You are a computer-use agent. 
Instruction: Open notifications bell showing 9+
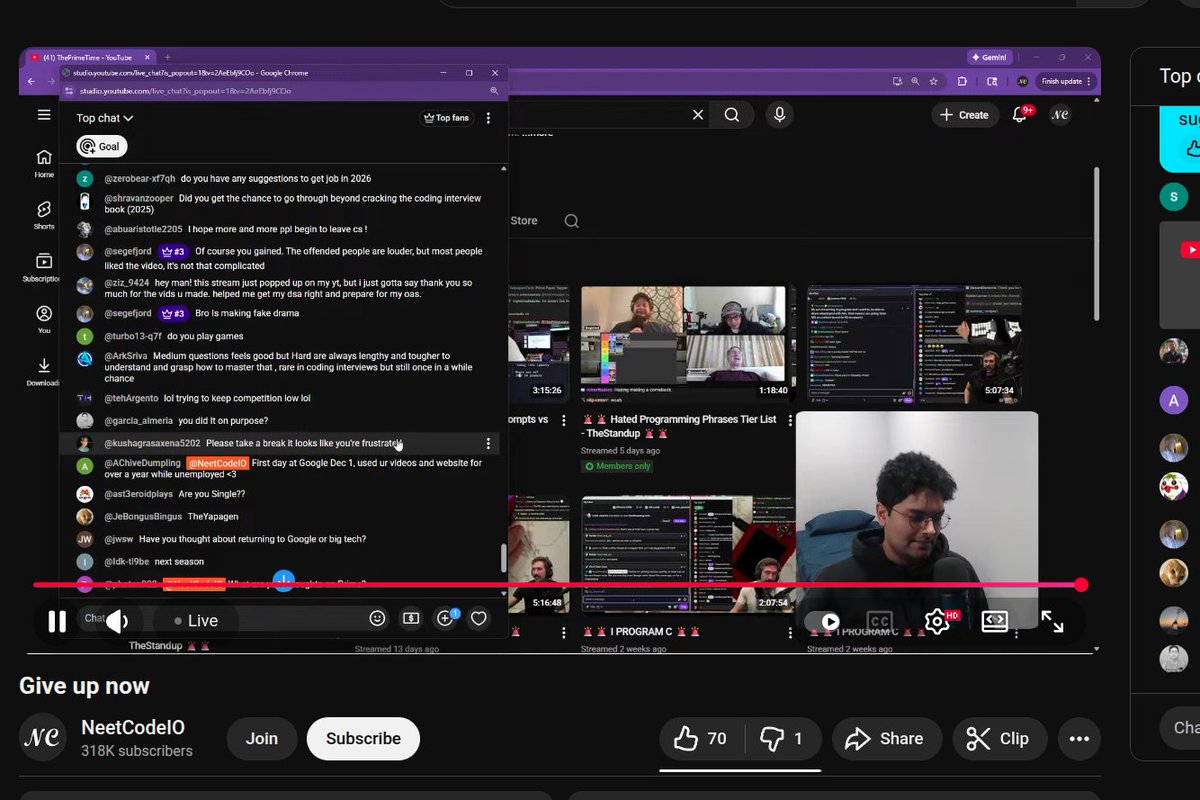(x=1021, y=114)
